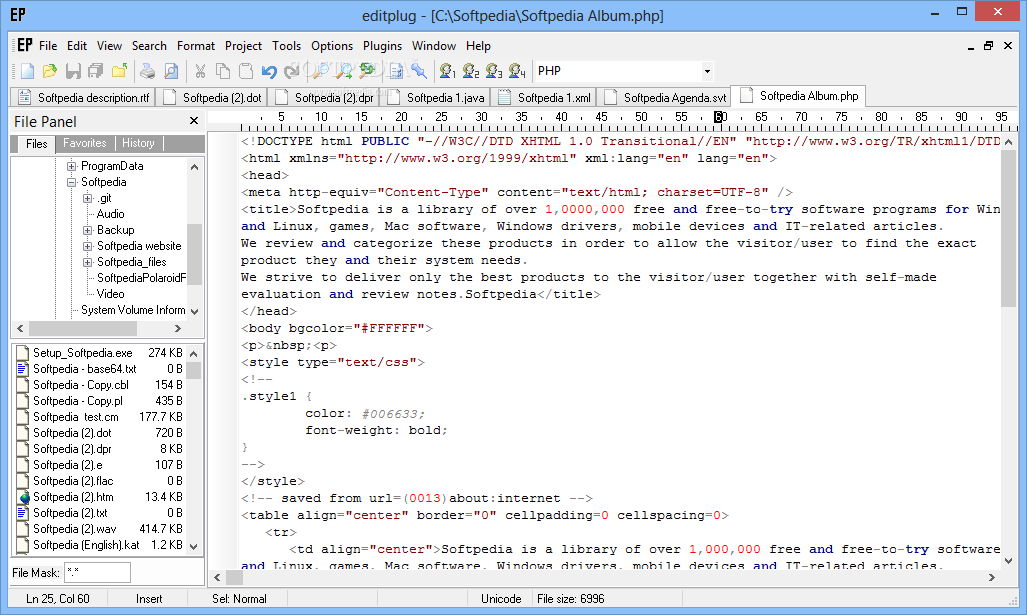This screenshot has width=1027, height=615.
Task: Click the Open file folder icon
Action: coord(50,71)
